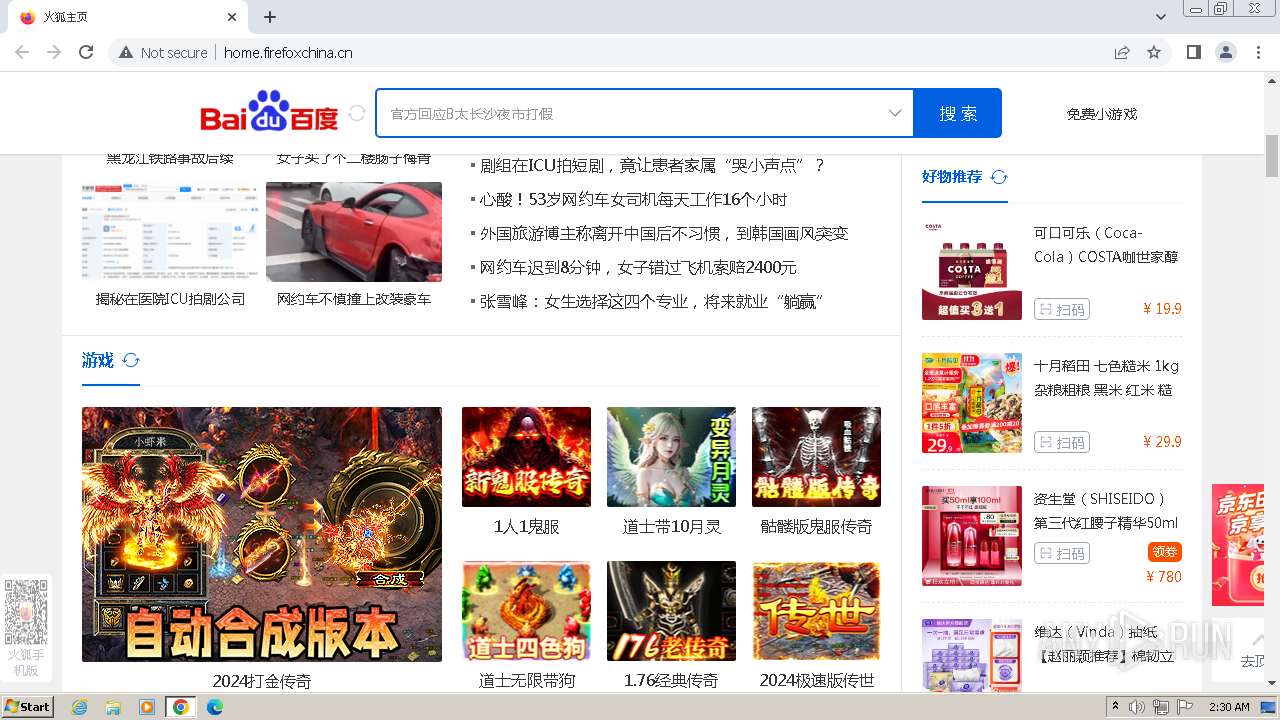The height and width of the screenshot is (720, 1280).
Task: Open the tab search chevron
Action: pyautogui.click(x=1161, y=17)
